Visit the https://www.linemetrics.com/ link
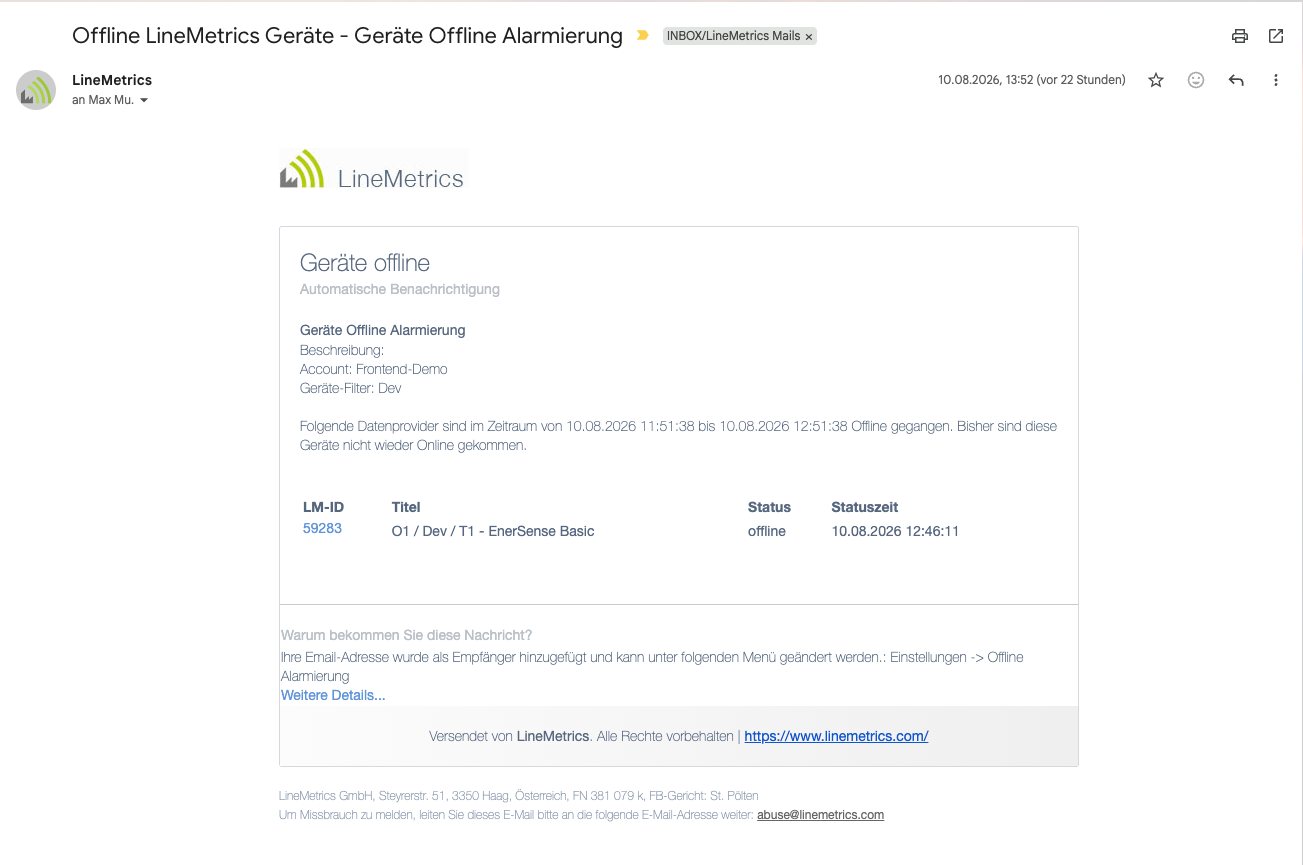The width and height of the screenshot is (1303, 865). pos(836,736)
